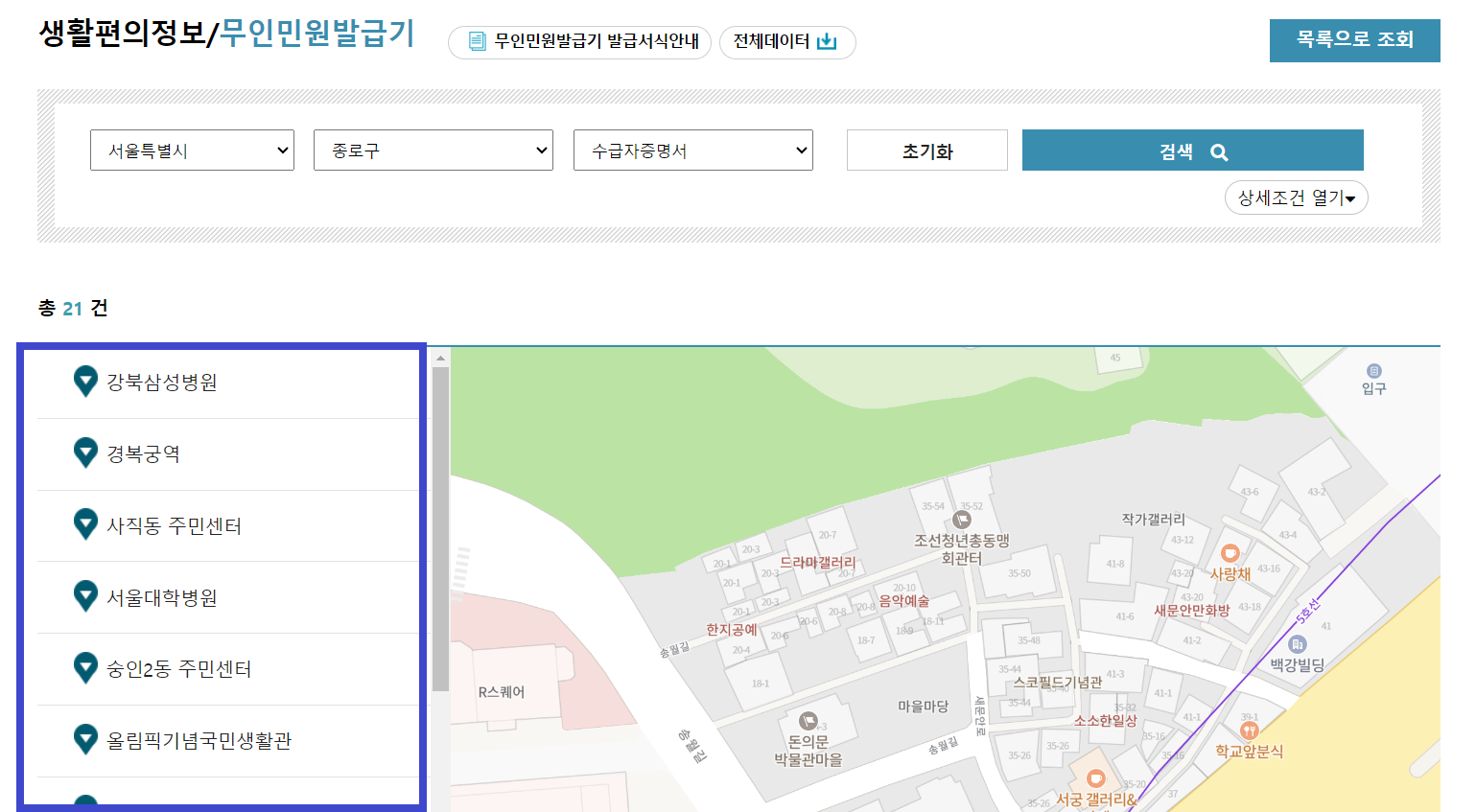Open the 수급자증명서 document type dropdown
The width and height of the screenshot is (1476, 812).
692,150
